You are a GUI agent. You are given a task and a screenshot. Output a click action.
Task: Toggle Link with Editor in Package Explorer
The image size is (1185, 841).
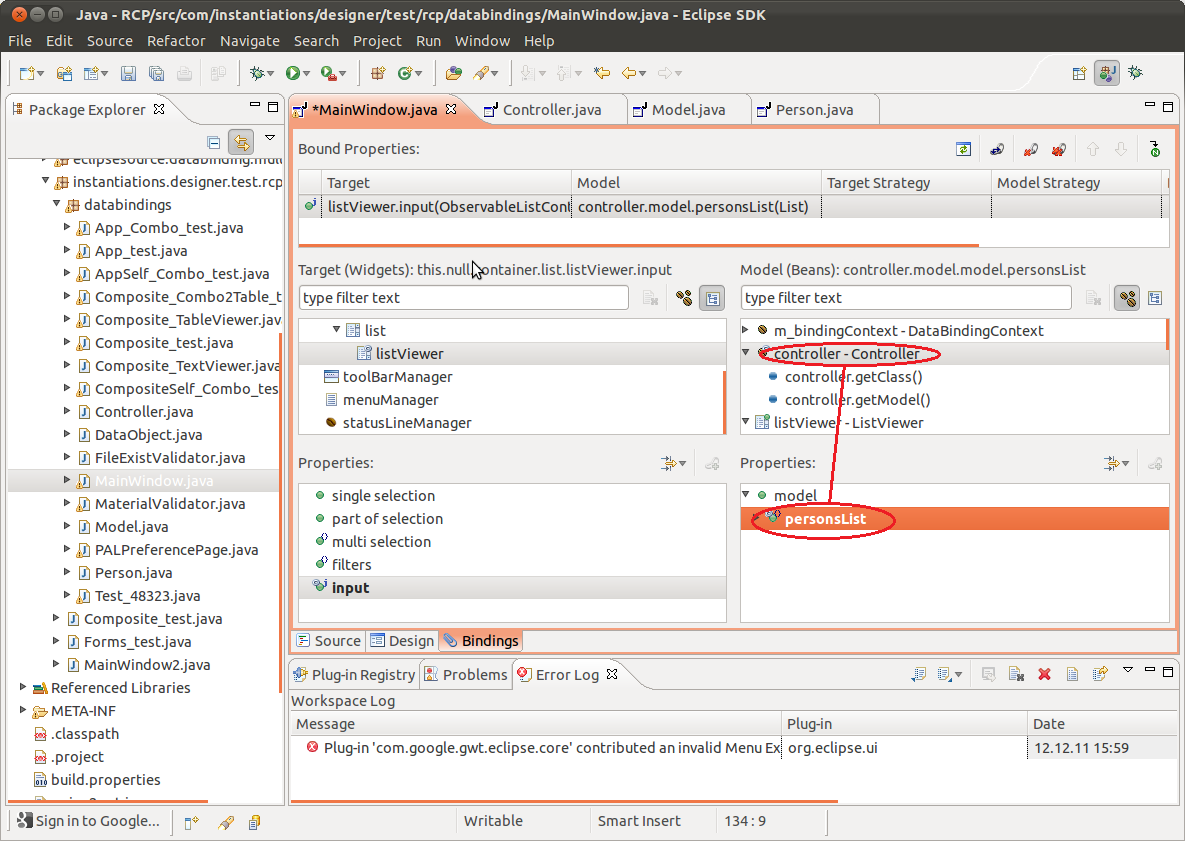point(241,142)
